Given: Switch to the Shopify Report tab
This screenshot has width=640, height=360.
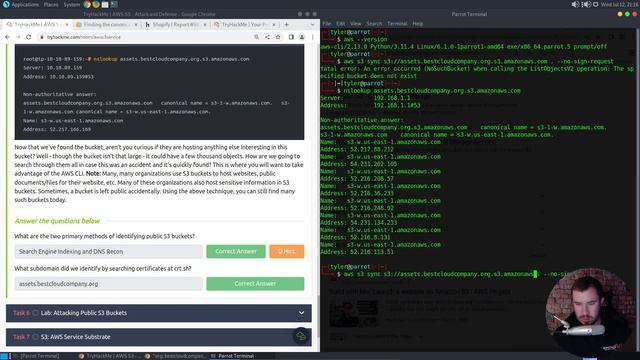Looking at the screenshot, I should [176, 24].
